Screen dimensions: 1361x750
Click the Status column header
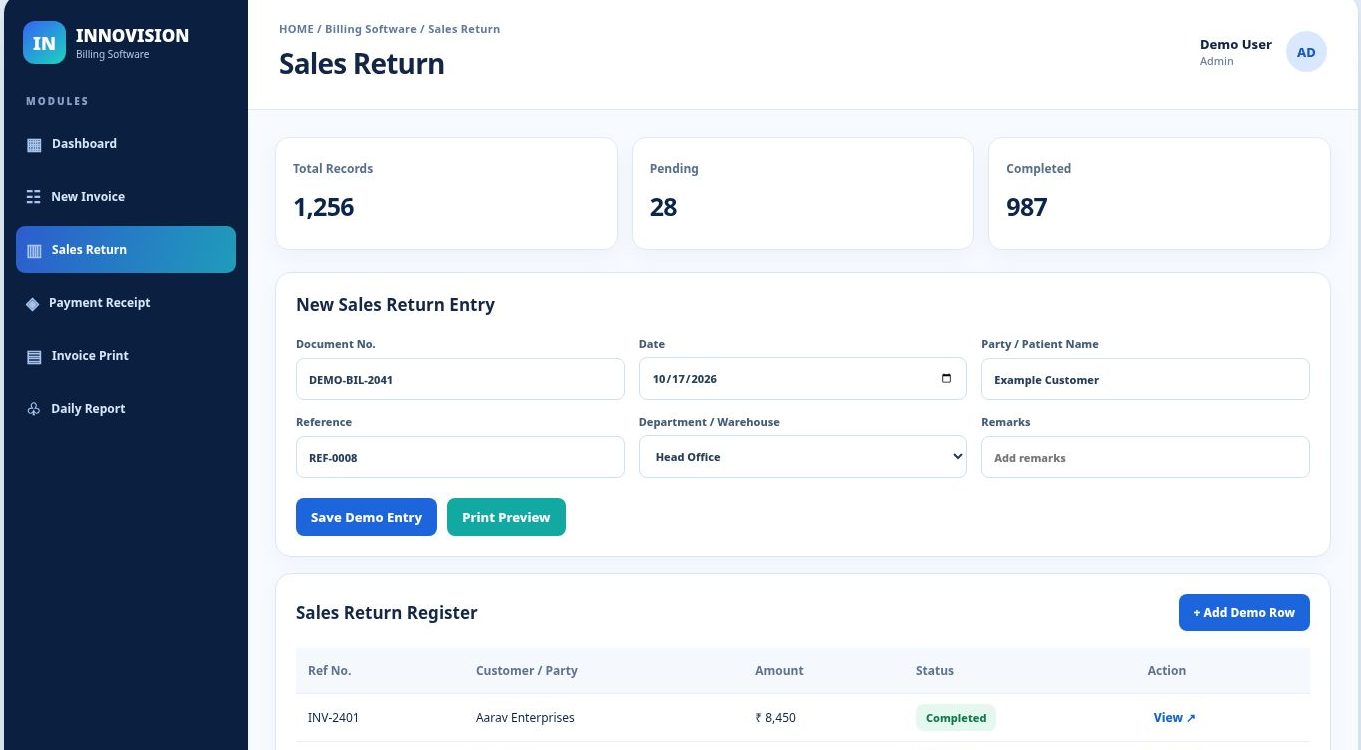point(935,671)
